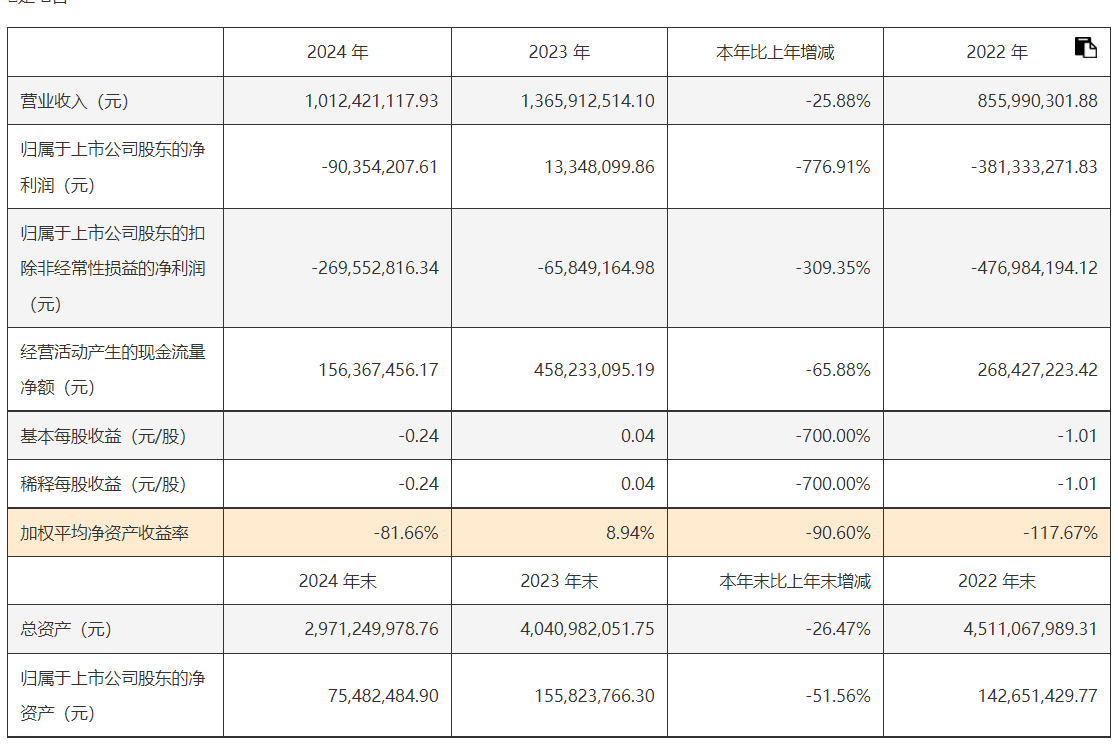Click the value -269,552,816.34
Image resolution: width=1118 pixels, height=744 pixels.
click(x=375, y=268)
